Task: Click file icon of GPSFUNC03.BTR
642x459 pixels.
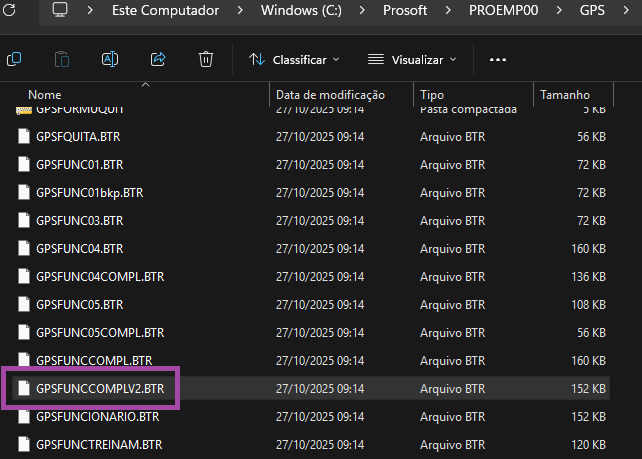Action: tap(24, 220)
